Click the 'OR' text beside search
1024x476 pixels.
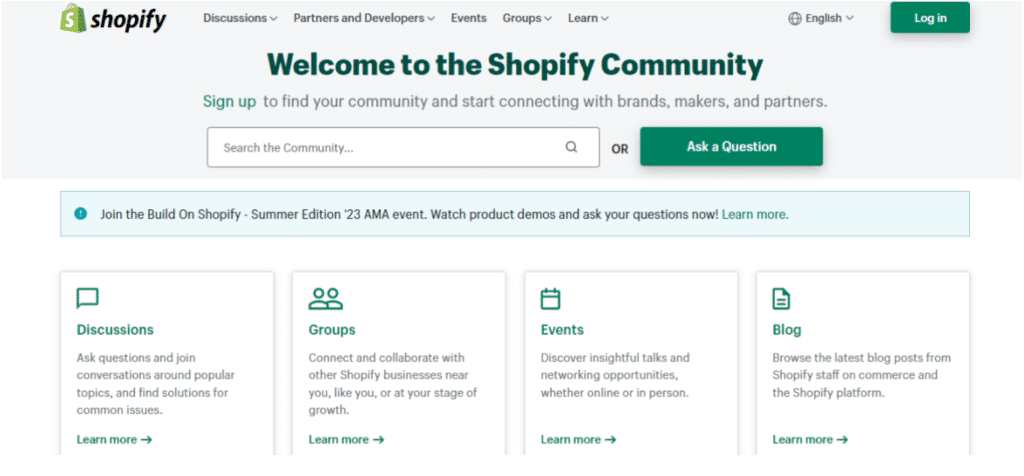pos(620,149)
